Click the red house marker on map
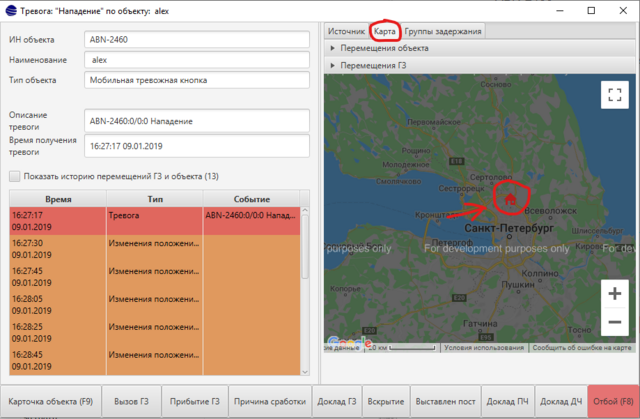Image resolution: width=640 pixels, height=419 pixels. tap(510, 198)
